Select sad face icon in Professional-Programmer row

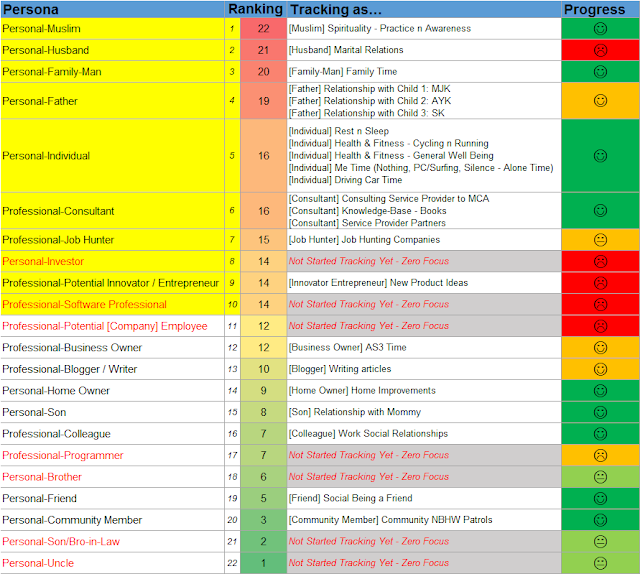600,455
